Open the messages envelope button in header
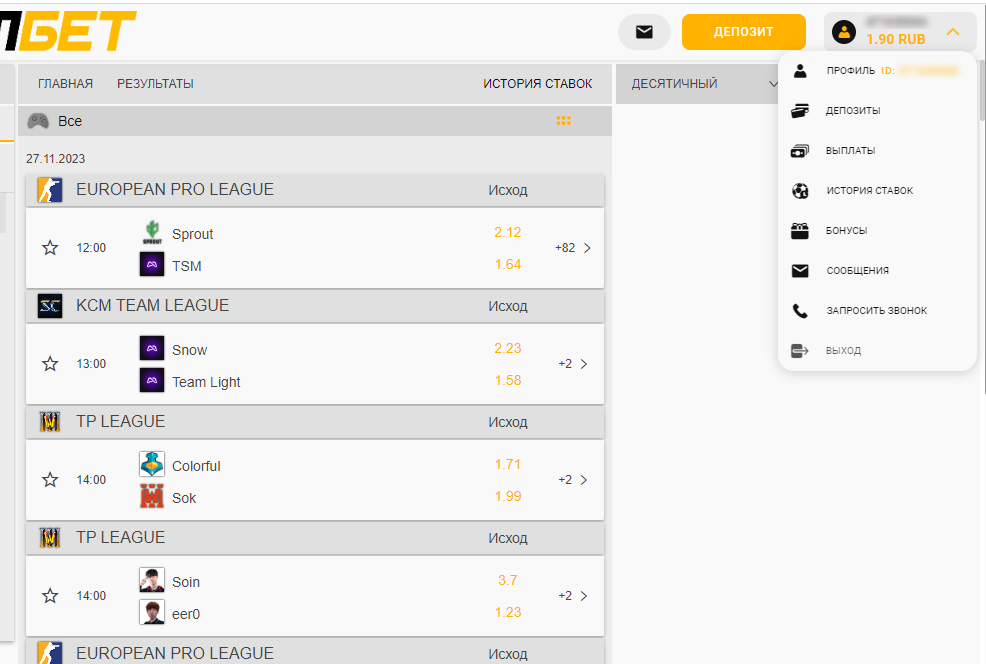This screenshot has width=986, height=664. [644, 32]
